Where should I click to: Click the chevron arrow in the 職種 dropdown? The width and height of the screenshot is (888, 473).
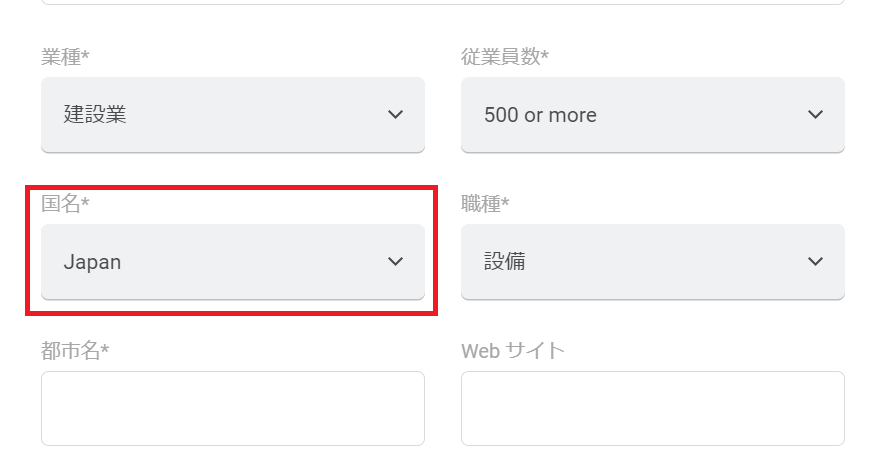tap(815, 261)
